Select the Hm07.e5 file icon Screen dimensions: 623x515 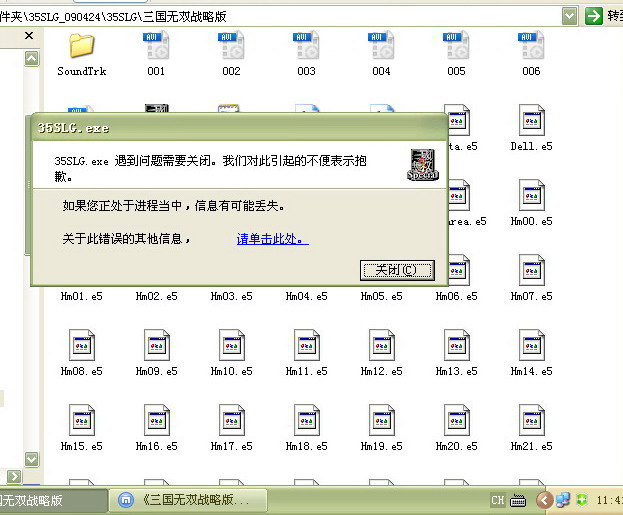coord(532,270)
